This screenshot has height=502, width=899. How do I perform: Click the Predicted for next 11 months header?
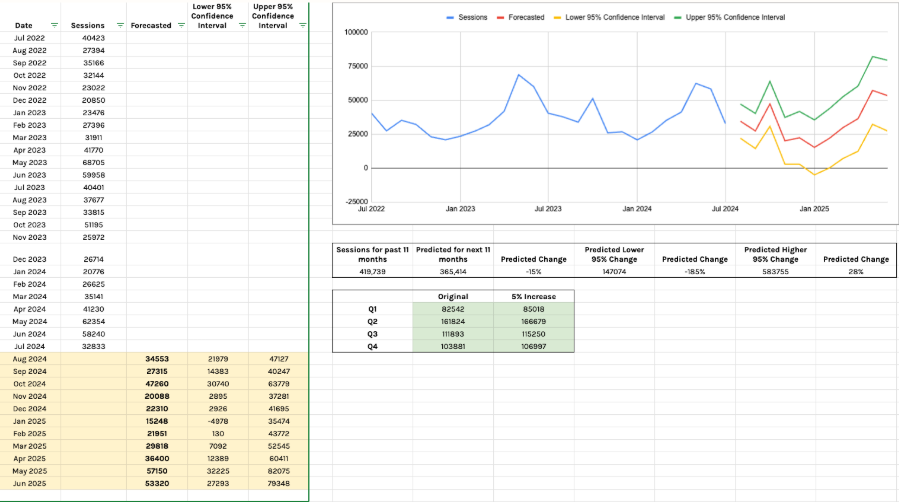click(x=453, y=254)
